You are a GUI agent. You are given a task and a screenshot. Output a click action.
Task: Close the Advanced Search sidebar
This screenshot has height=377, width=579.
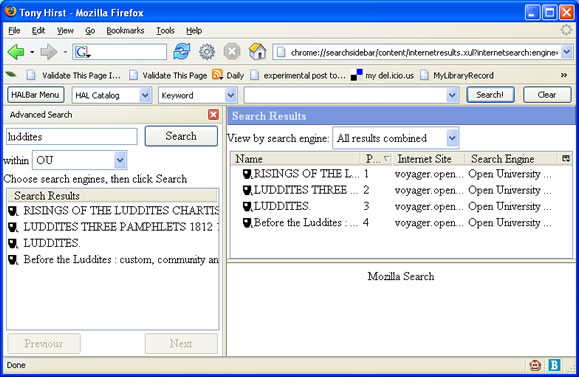(x=213, y=115)
